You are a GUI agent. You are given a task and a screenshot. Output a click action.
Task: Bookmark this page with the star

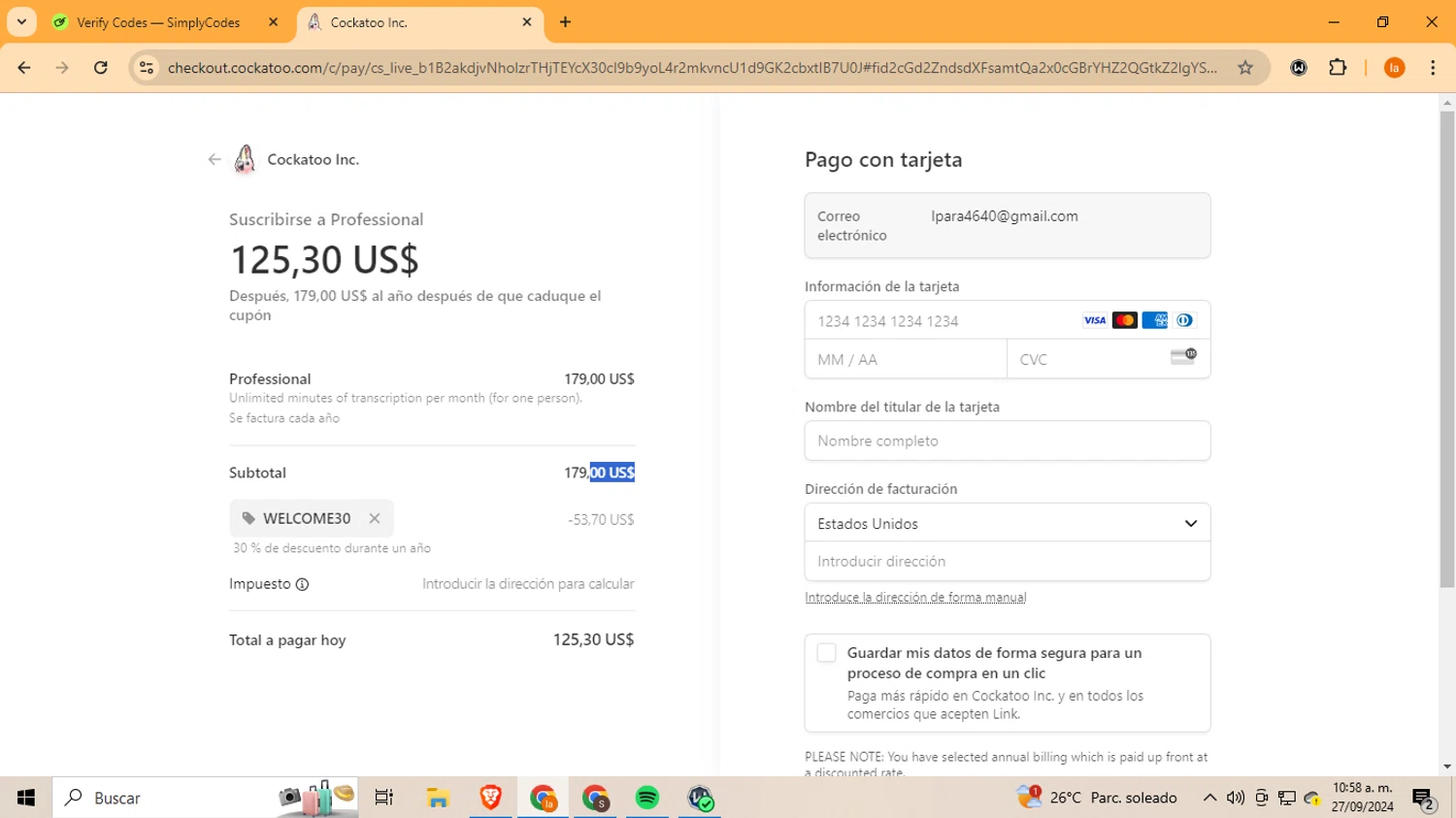pyautogui.click(x=1245, y=68)
